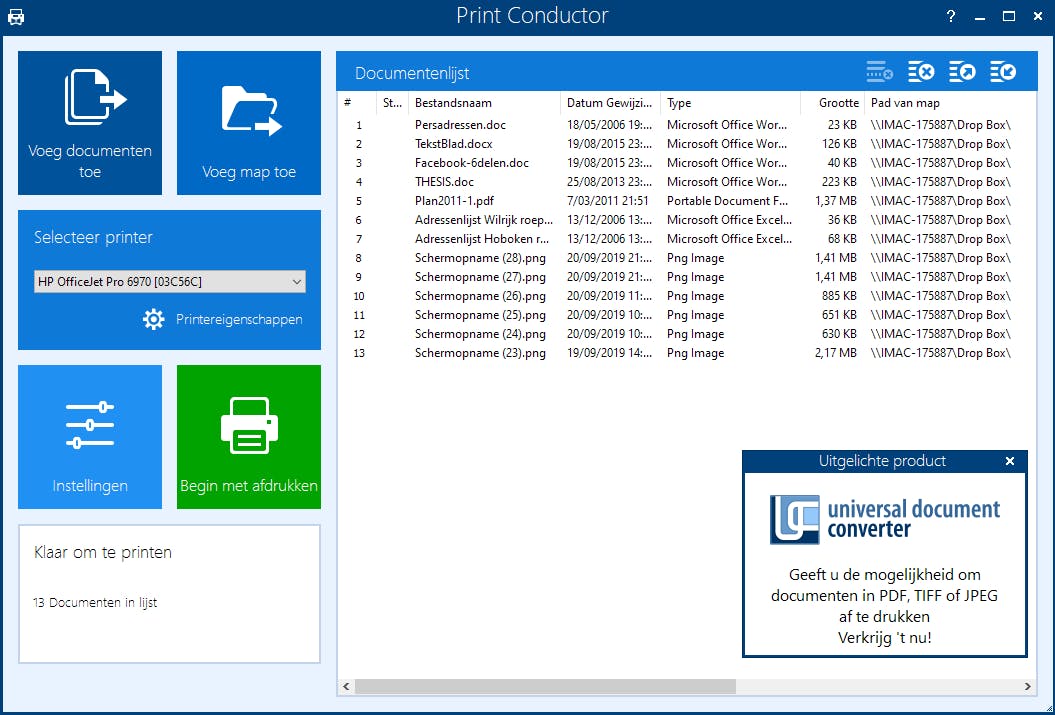Select the Plan2011-1.pdf row
This screenshot has height=715, width=1055.
coord(686,200)
